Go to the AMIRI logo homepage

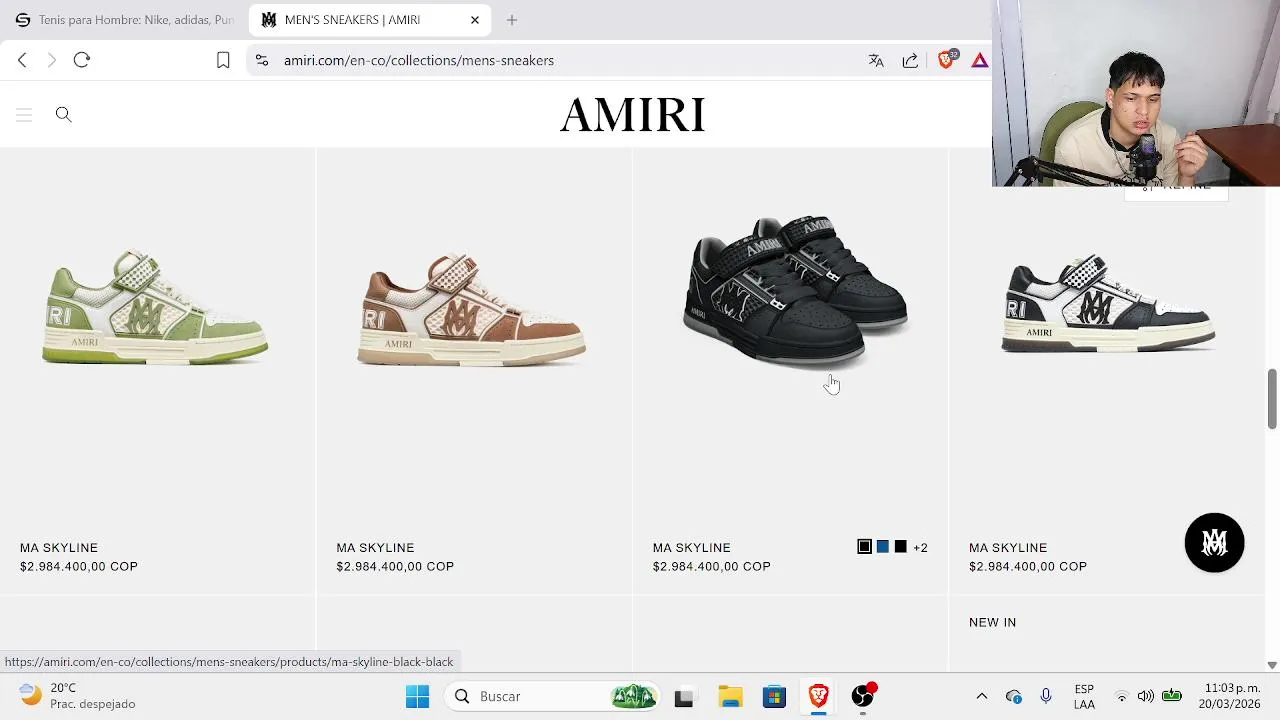pos(632,115)
